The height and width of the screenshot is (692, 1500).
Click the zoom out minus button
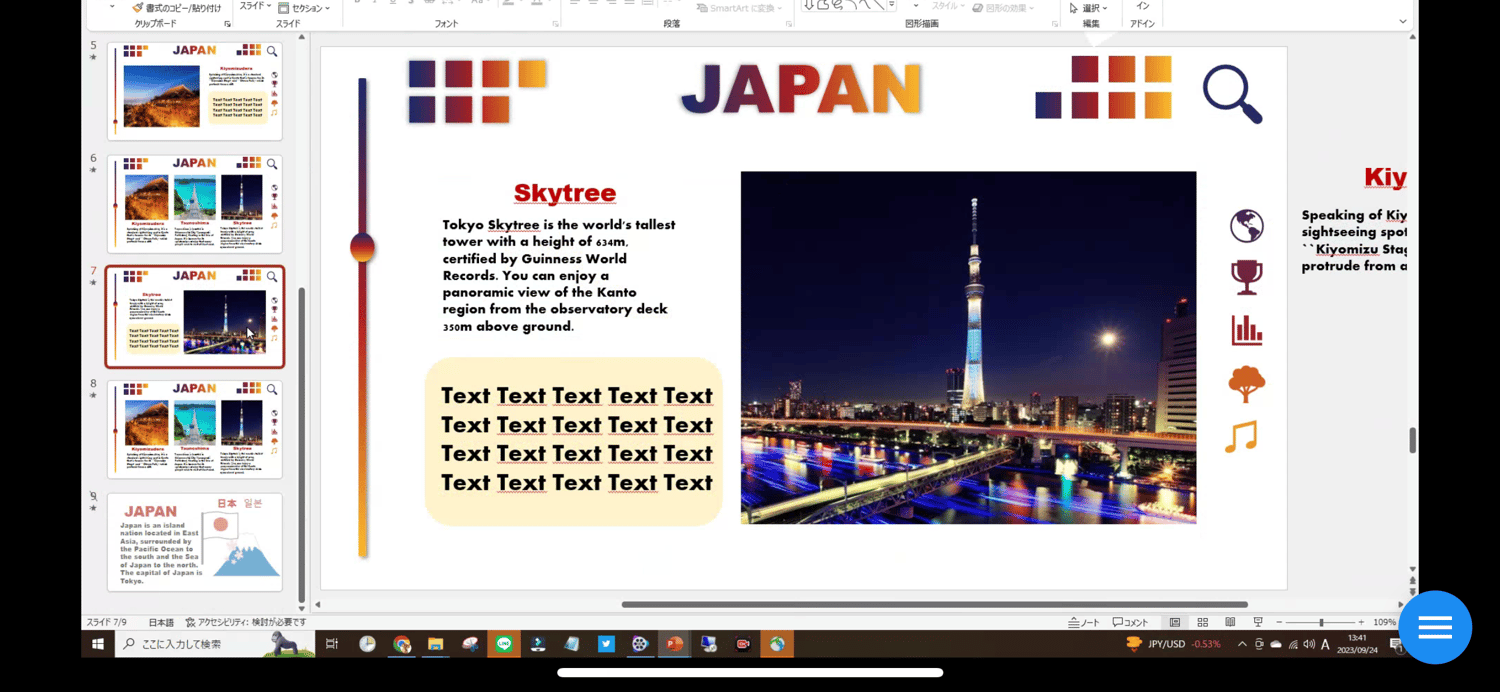point(1279,622)
